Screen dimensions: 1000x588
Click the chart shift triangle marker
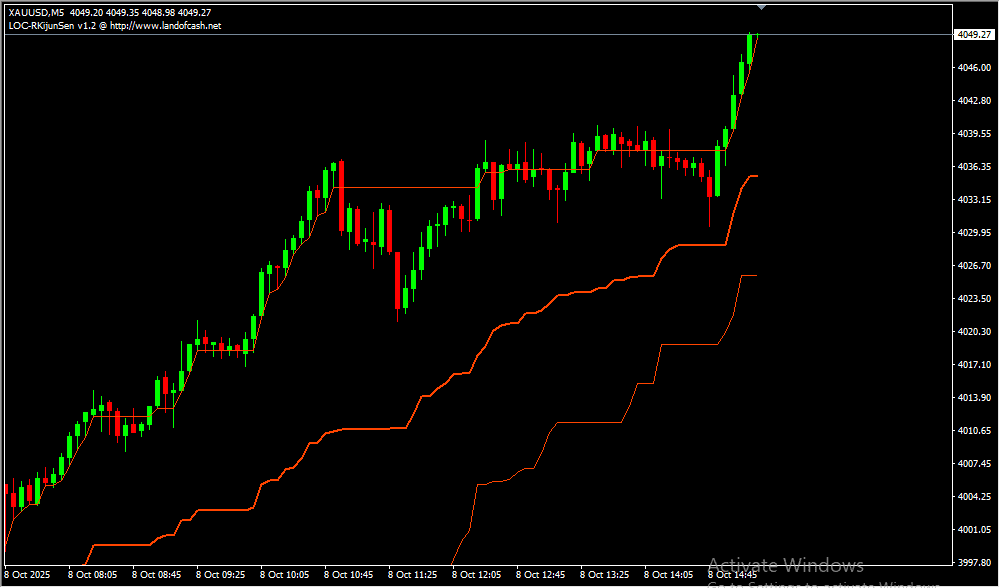tap(763, 7)
